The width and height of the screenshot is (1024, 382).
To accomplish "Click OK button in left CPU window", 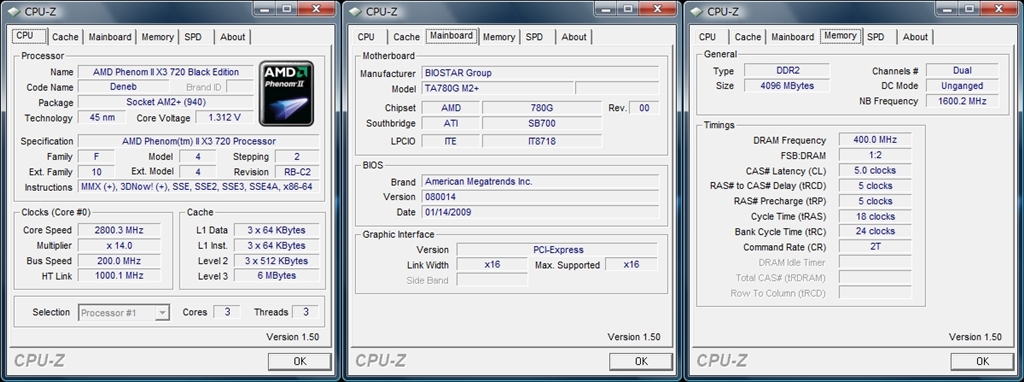I will coord(300,361).
